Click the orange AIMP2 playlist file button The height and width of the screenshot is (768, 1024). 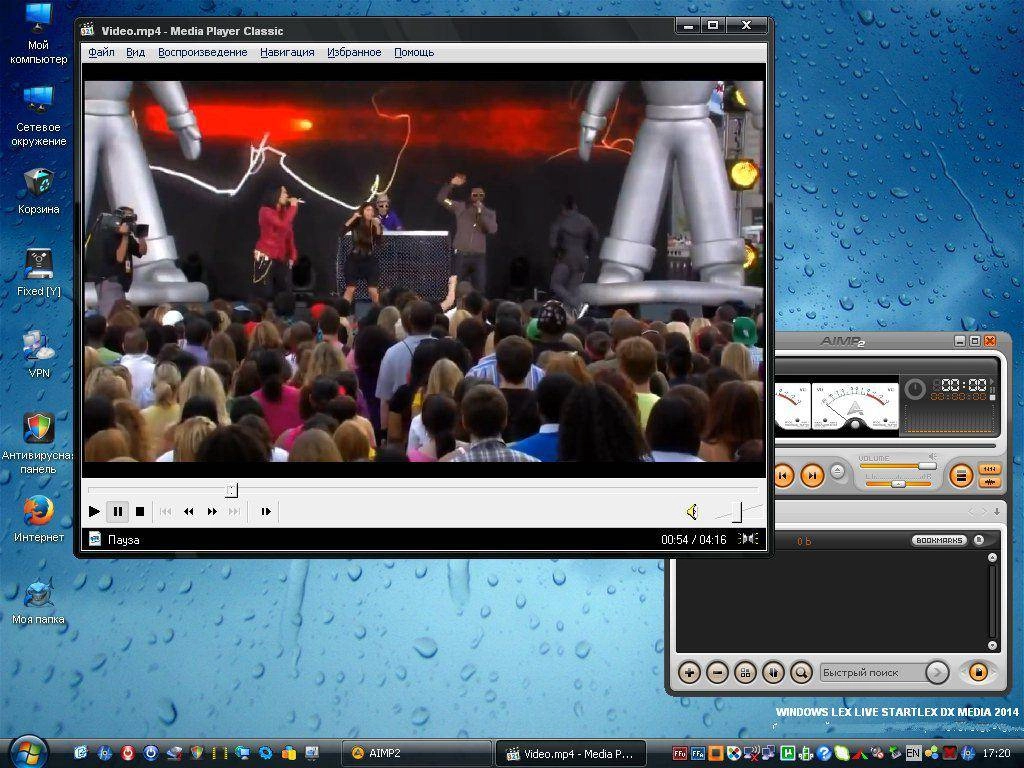(x=978, y=672)
